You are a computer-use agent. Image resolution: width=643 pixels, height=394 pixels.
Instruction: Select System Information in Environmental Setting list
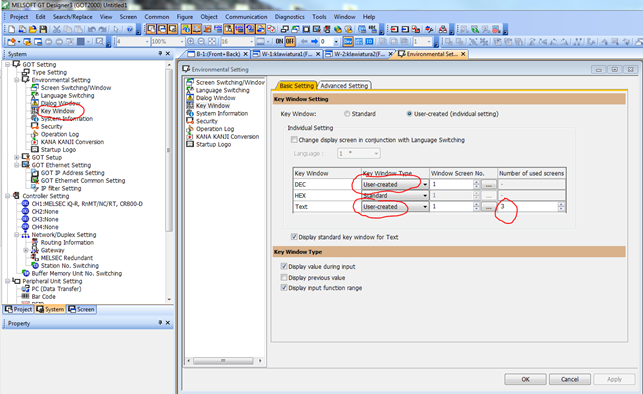(x=222, y=114)
